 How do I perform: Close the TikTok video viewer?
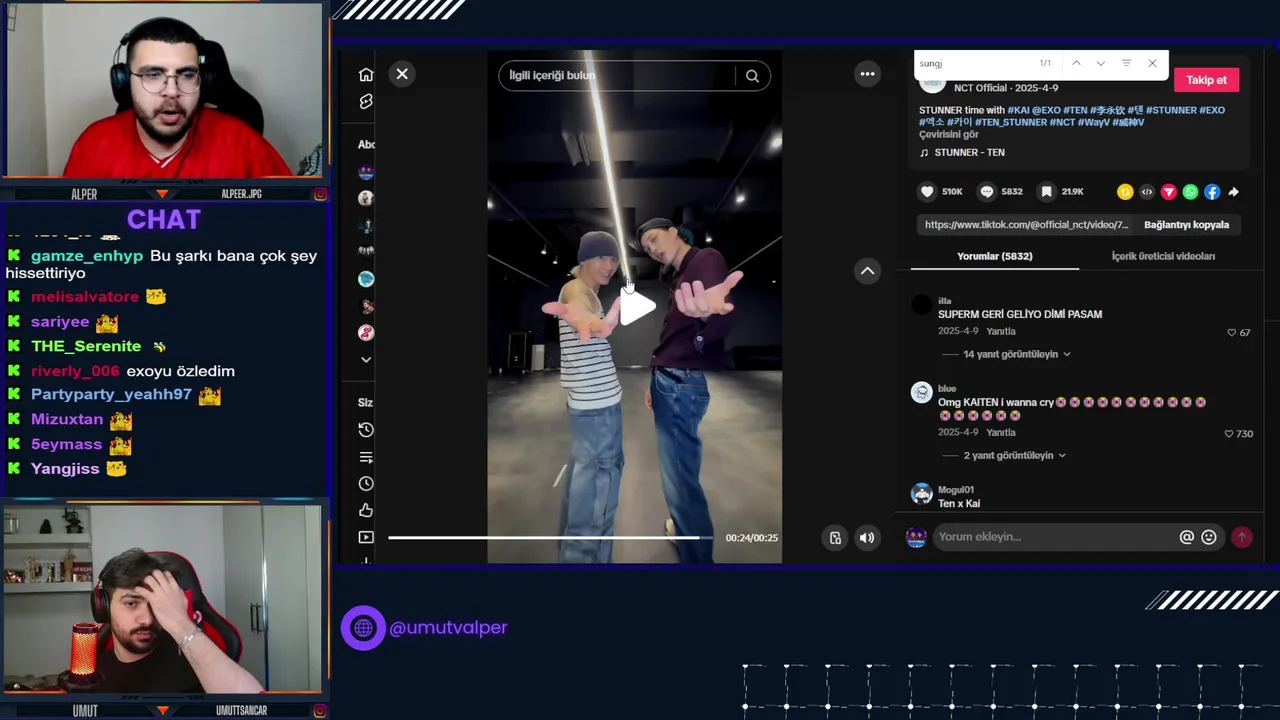pyautogui.click(x=402, y=74)
